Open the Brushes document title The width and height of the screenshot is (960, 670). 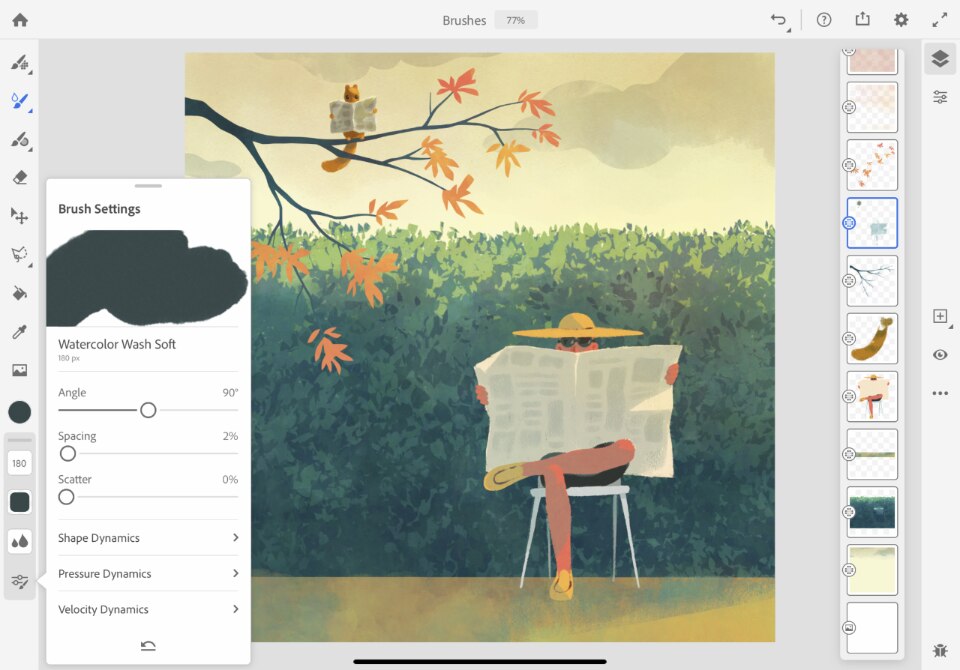(464, 20)
